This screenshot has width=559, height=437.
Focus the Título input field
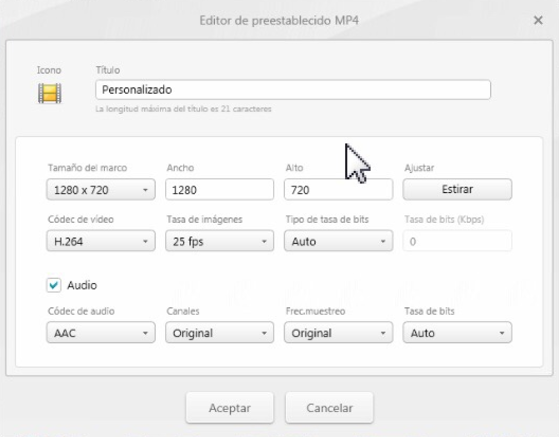293,90
